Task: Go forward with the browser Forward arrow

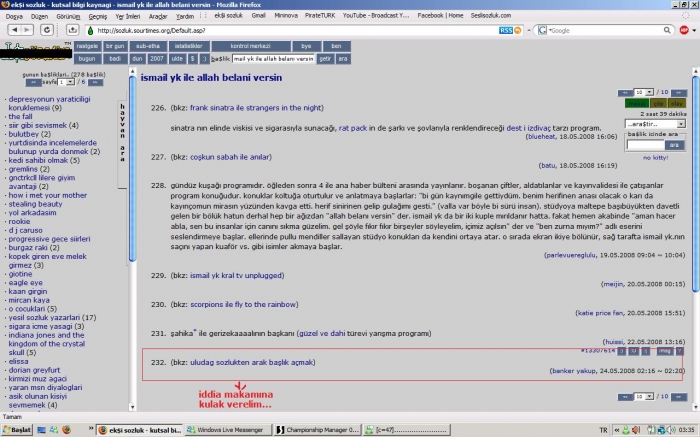Action: click(27, 30)
